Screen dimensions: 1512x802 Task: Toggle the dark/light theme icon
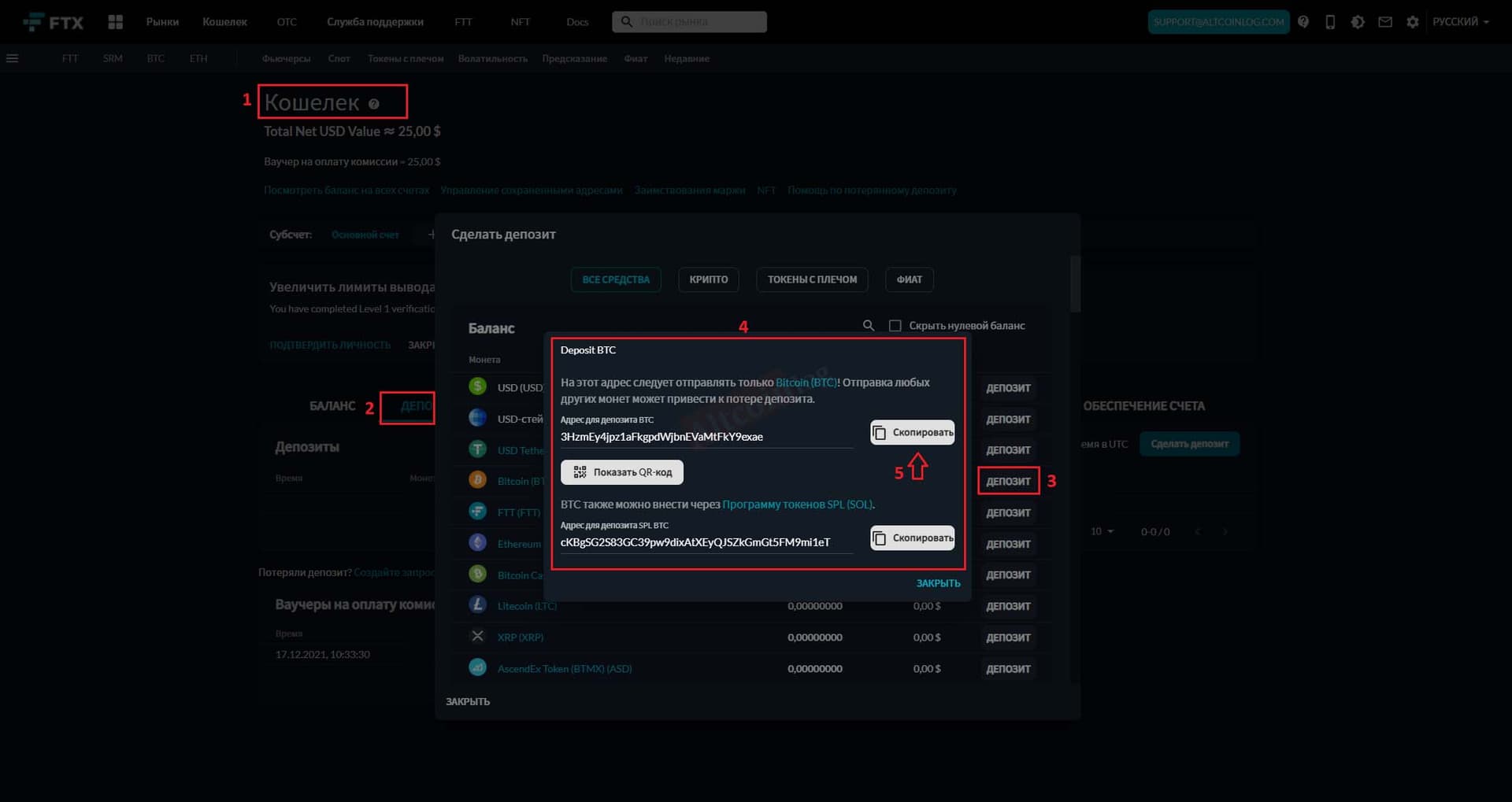pyautogui.click(x=1358, y=22)
